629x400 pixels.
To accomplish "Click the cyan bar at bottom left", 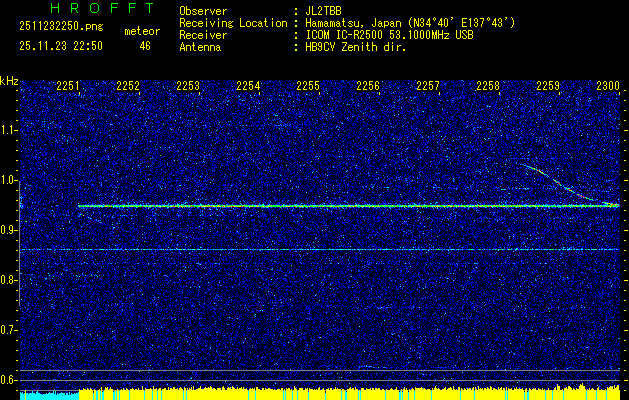I will [48, 395].
